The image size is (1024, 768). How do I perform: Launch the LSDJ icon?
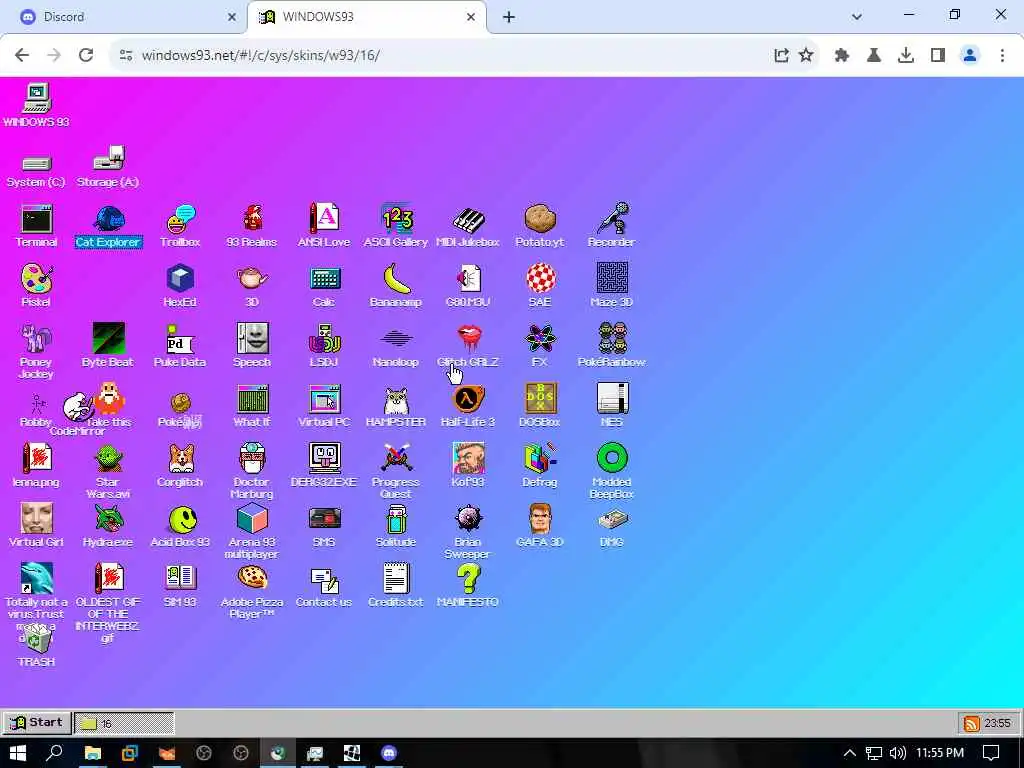[x=324, y=339]
